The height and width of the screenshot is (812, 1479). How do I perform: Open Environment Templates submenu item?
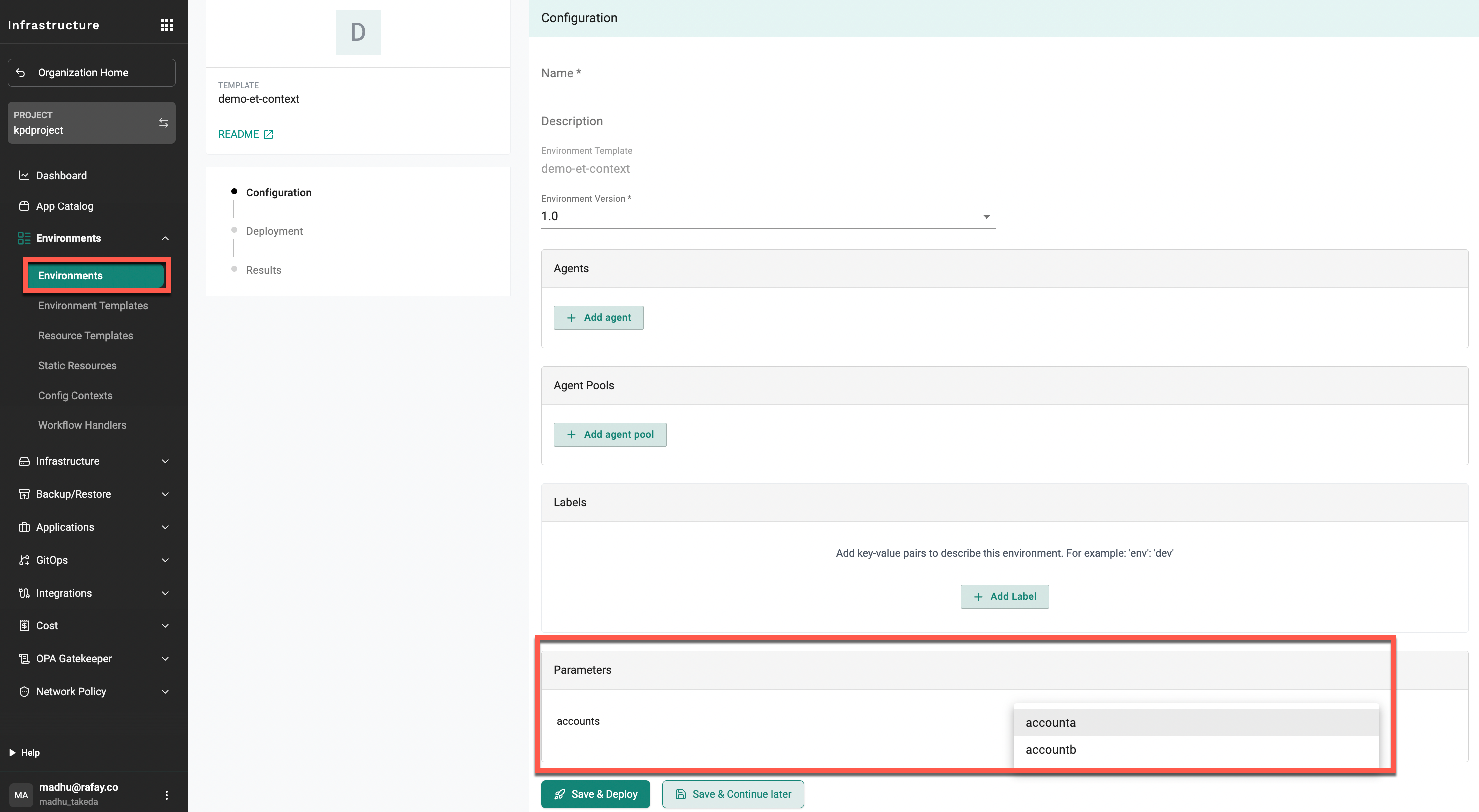click(x=93, y=305)
